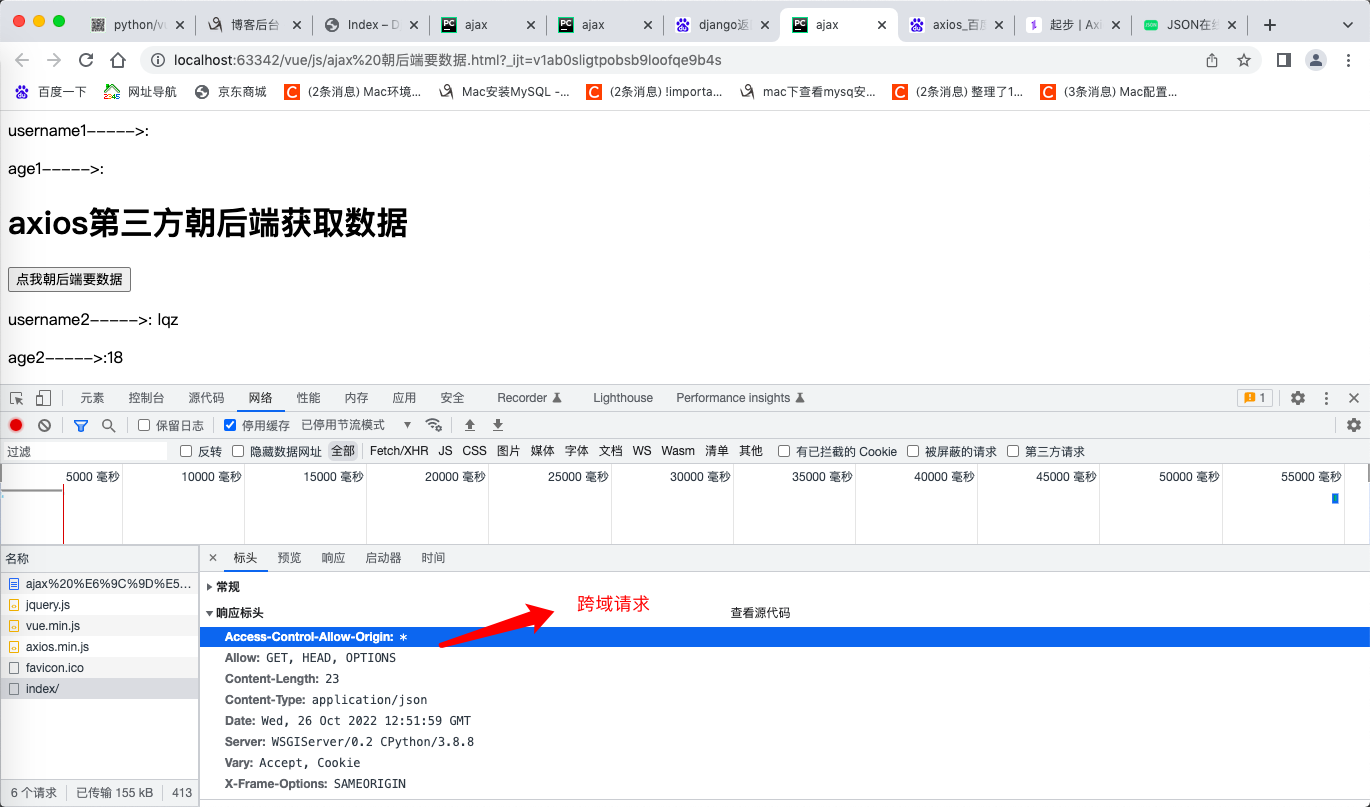This screenshot has width=1370, height=807.
Task: Open the 百度一下 bookmark
Action: (51, 92)
